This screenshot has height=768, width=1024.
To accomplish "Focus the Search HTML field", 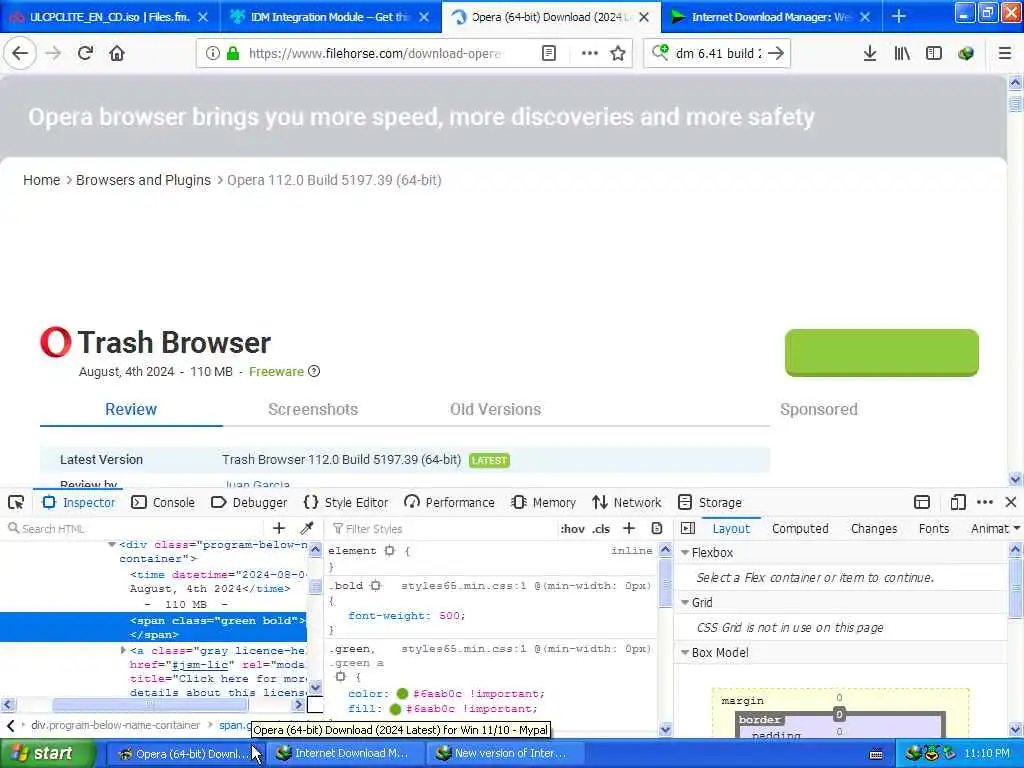I will click(x=134, y=528).
